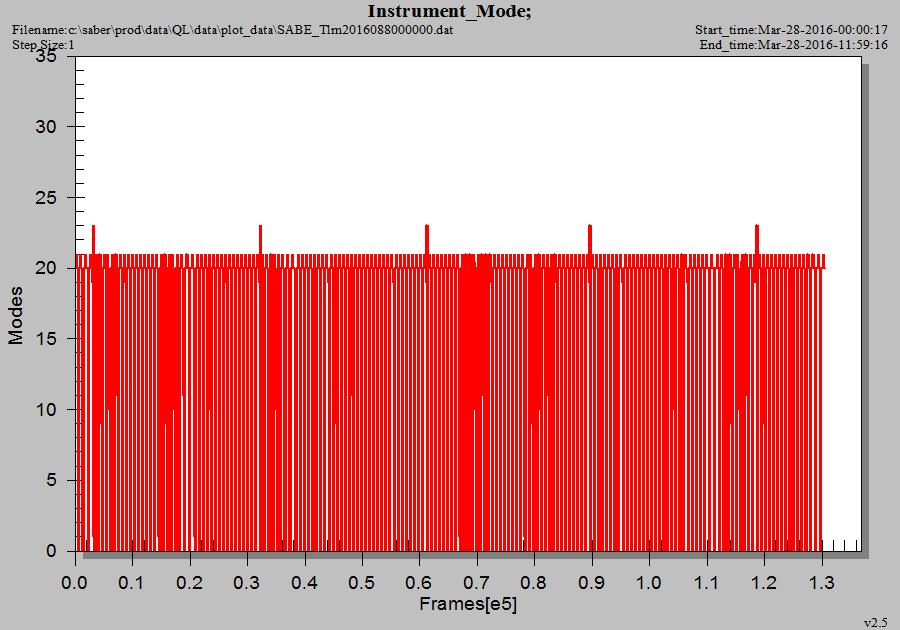Image resolution: width=900 pixels, height=630 pixels.
Task: Click y-axis tick value 5
Action: (x=52, y=480)
